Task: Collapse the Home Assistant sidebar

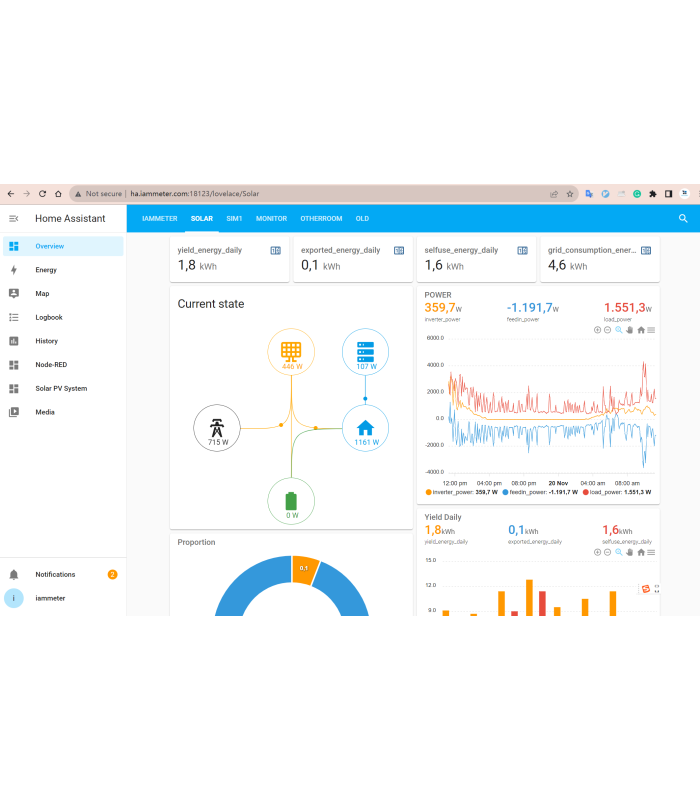Action: pyautogui.click(x=14, y=218)
